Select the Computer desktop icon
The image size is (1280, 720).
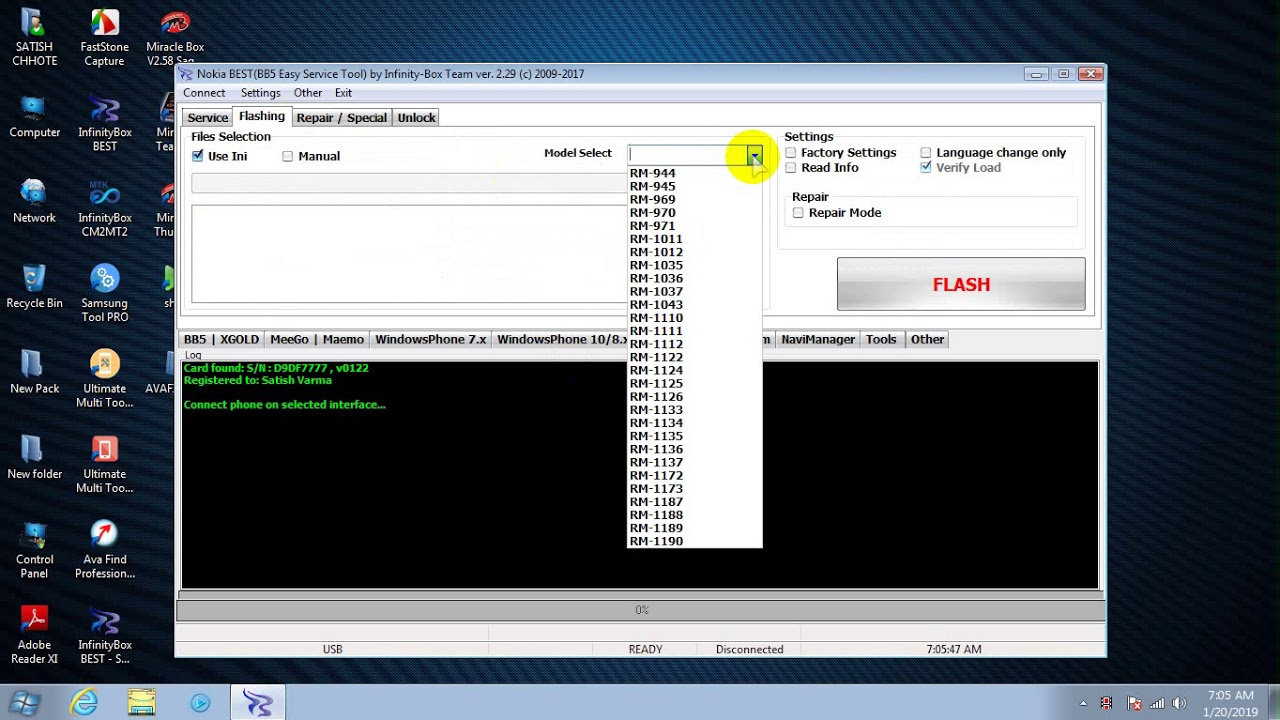click(x=34, y=117)
